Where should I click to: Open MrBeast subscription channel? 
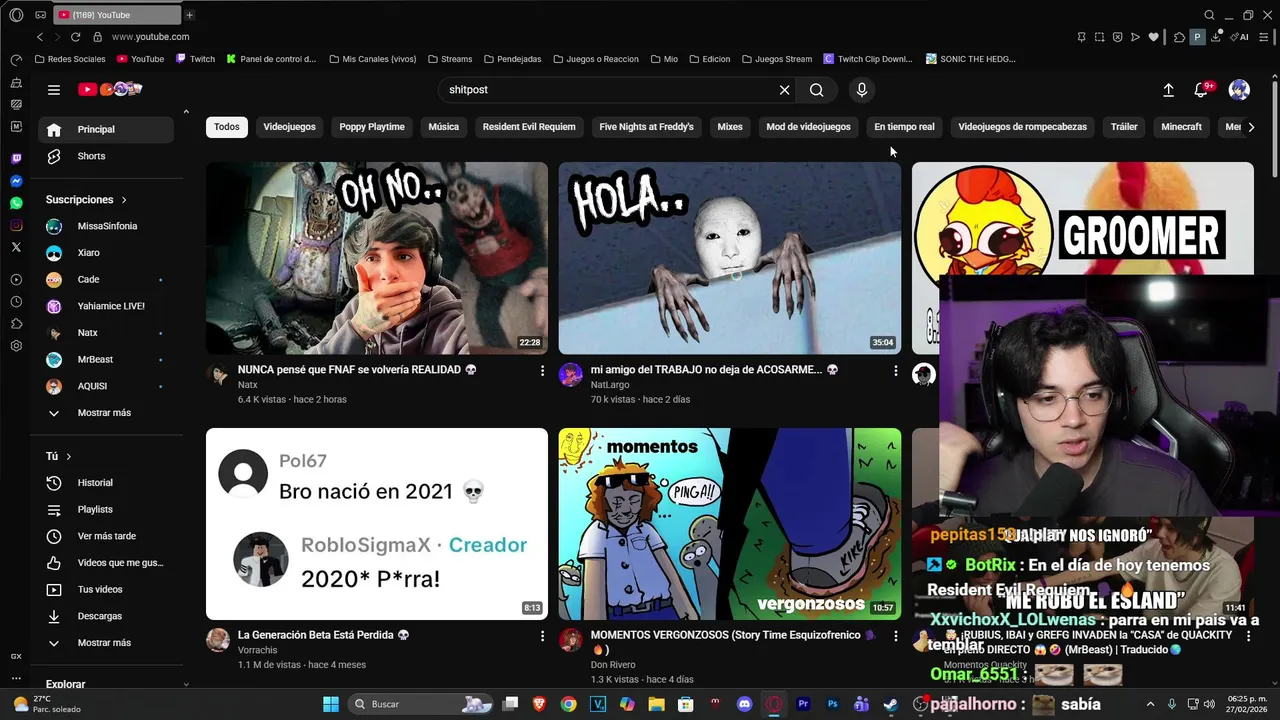[106, 359]
